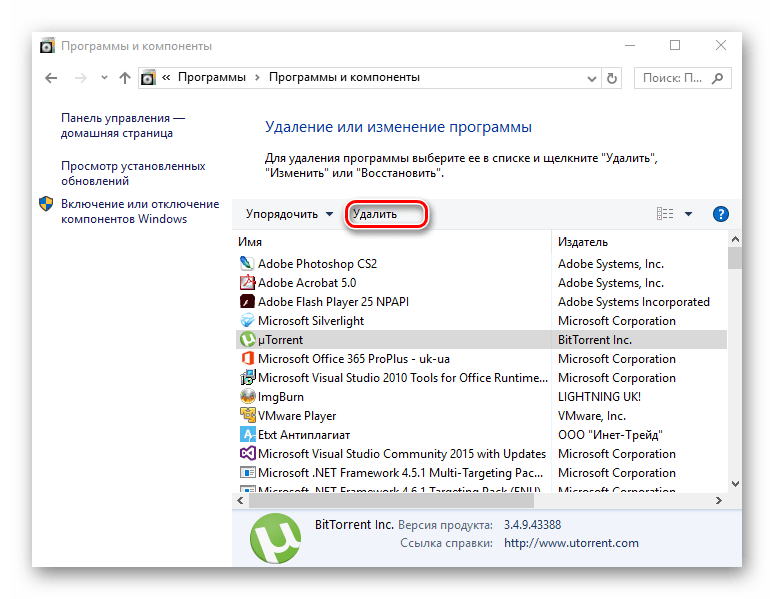The height and width of the screenshot is (599, 774).
Task: Sort by the Издатель column header
Action: tap(639, 242)
